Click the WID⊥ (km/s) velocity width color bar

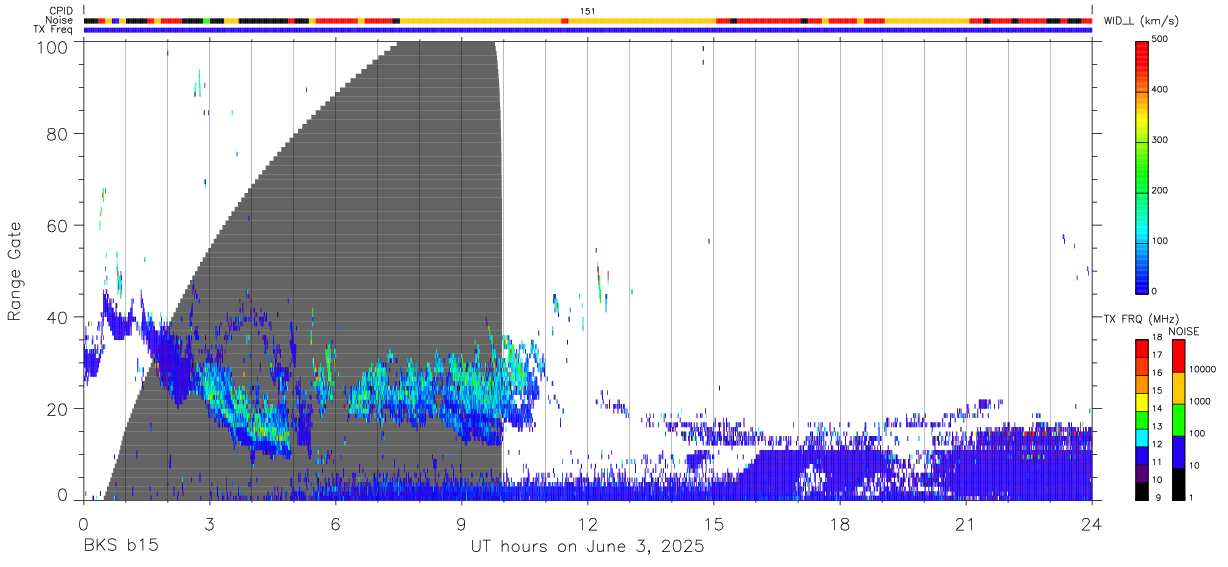(x=1141, y=166)
